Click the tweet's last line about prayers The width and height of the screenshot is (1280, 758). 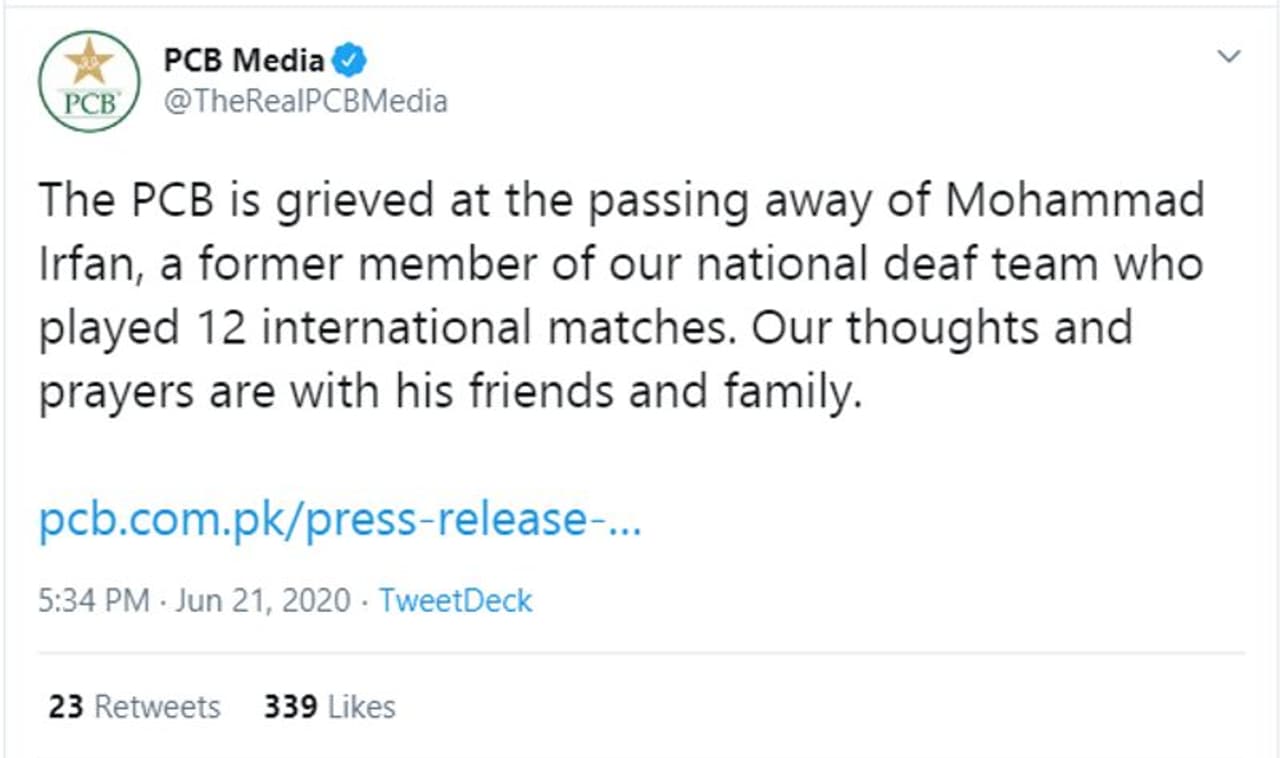click(450, 393)
